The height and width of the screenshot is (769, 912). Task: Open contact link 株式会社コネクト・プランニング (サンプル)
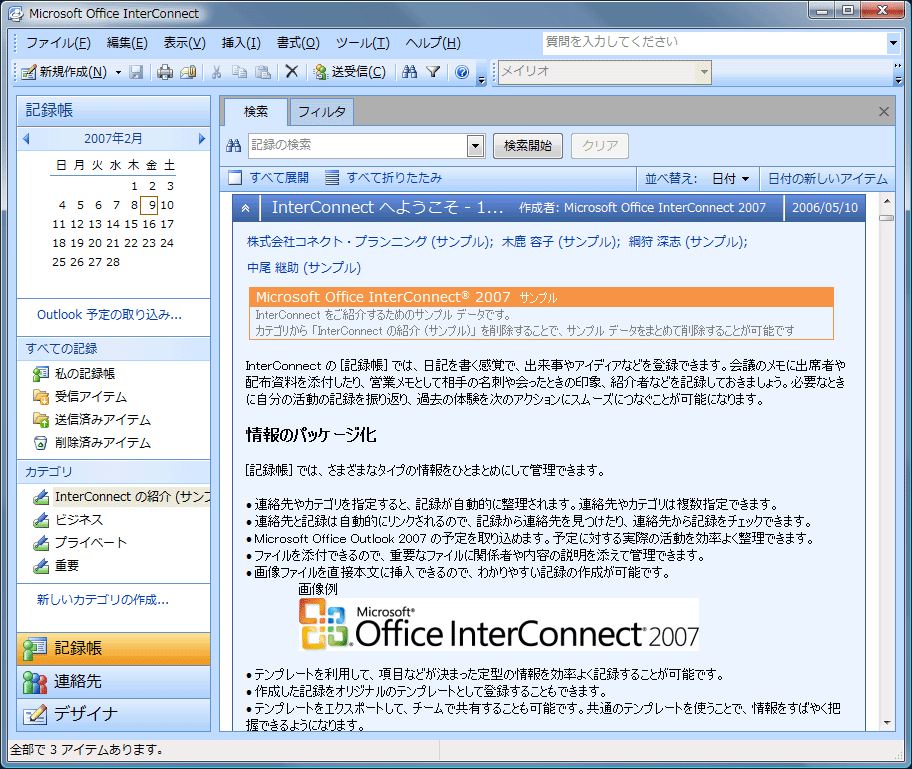click(x=370, y=241)
